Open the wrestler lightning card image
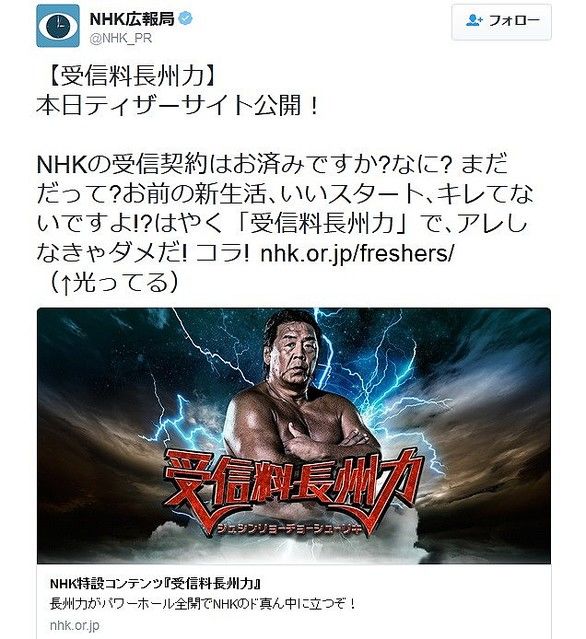This screenshot has width=586, height=639. (x=293, y=436)
